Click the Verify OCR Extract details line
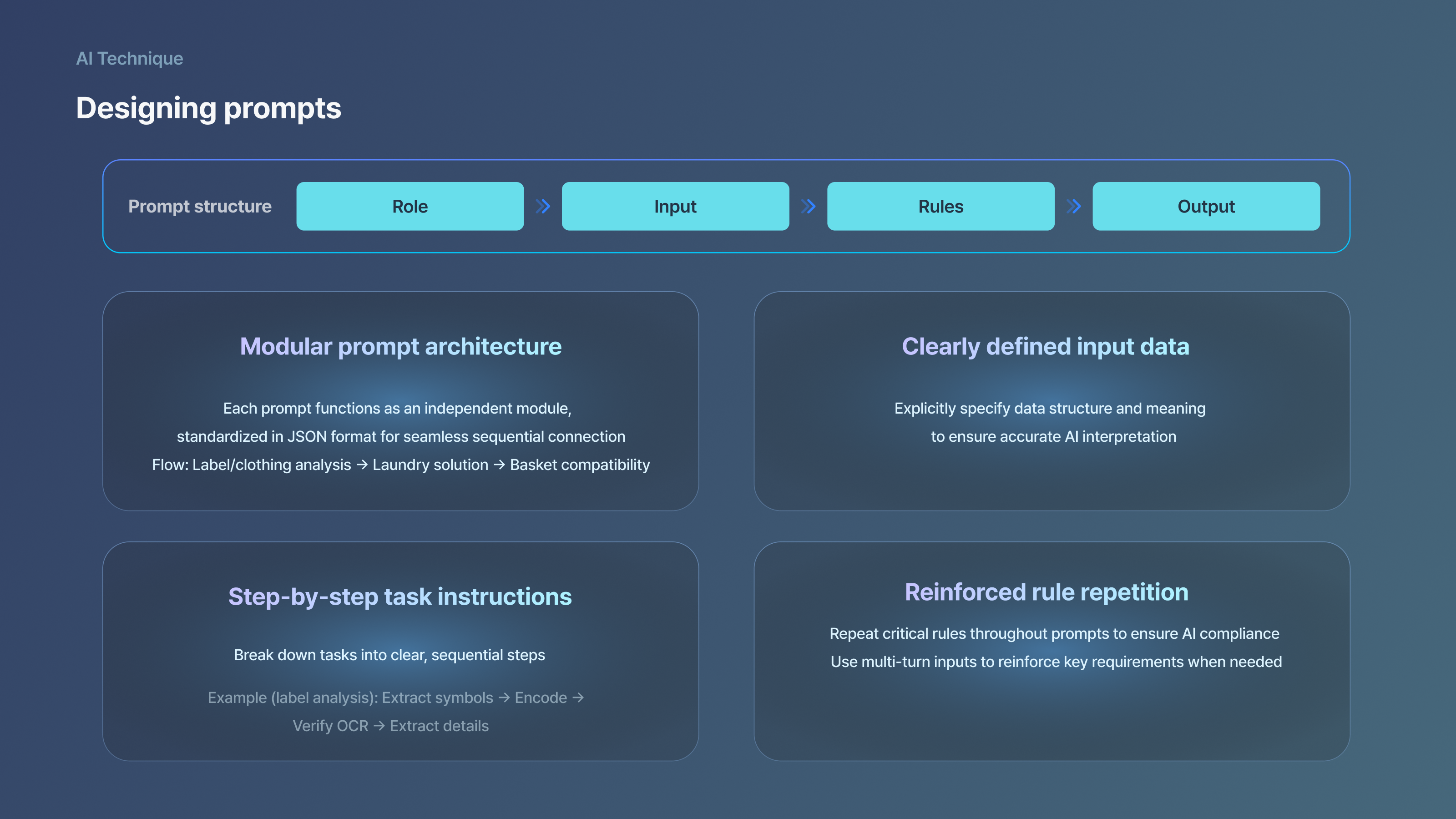The width and height of the screenshot is (1456, 819). pos(390,726)
